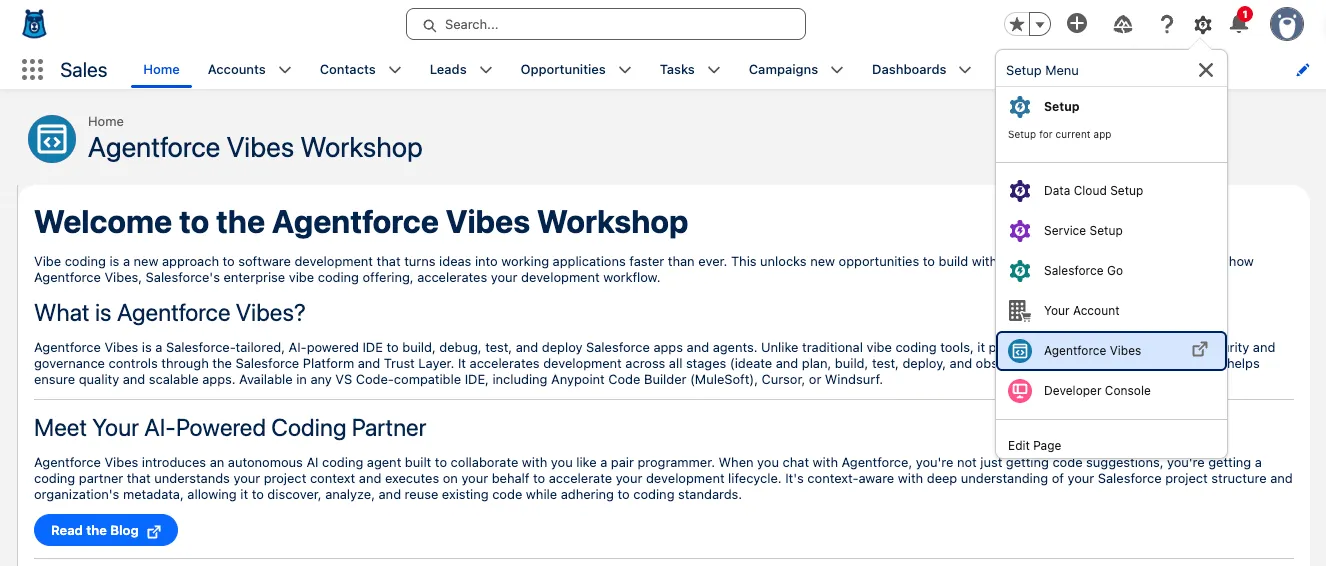Select Data Cloud Setup from Setup Menu
The height and width of the screenshot is (566, 1326).
pos(1093,191)
